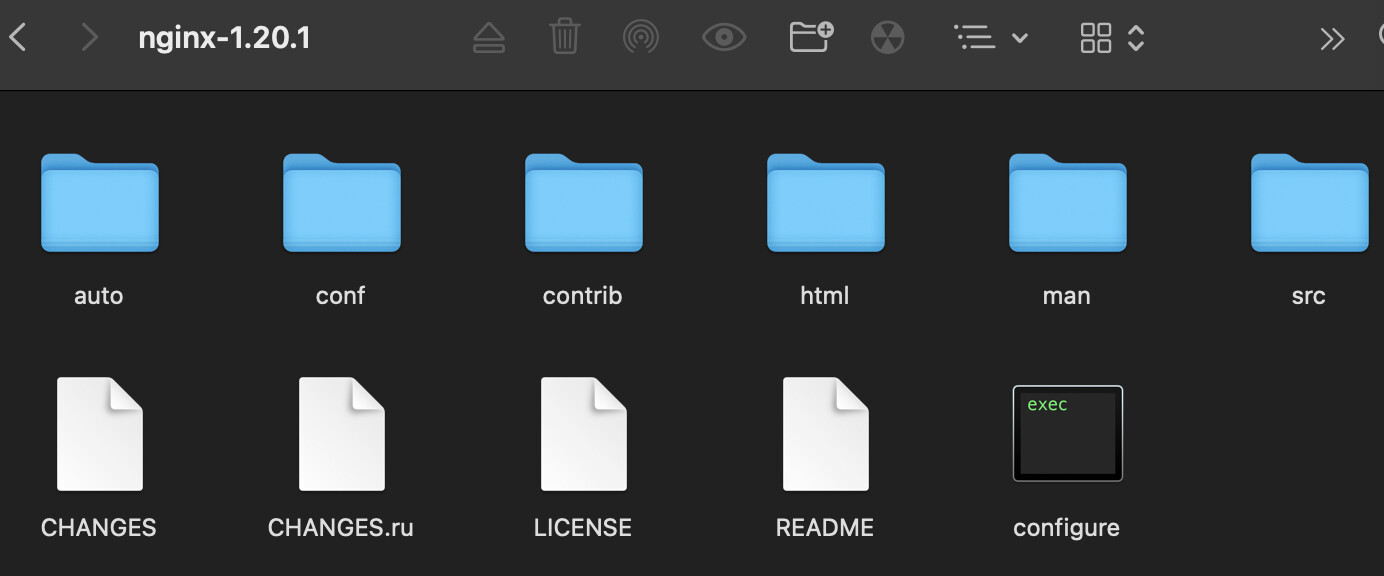
Task: Select the CHANGES.ru file icon
Action: (x=342, y=434)
